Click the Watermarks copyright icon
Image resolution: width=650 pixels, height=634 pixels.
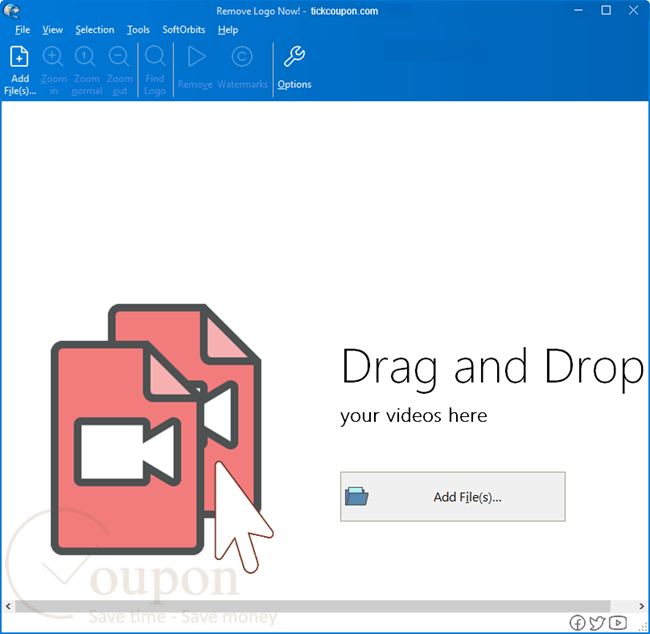pos(242,56)
